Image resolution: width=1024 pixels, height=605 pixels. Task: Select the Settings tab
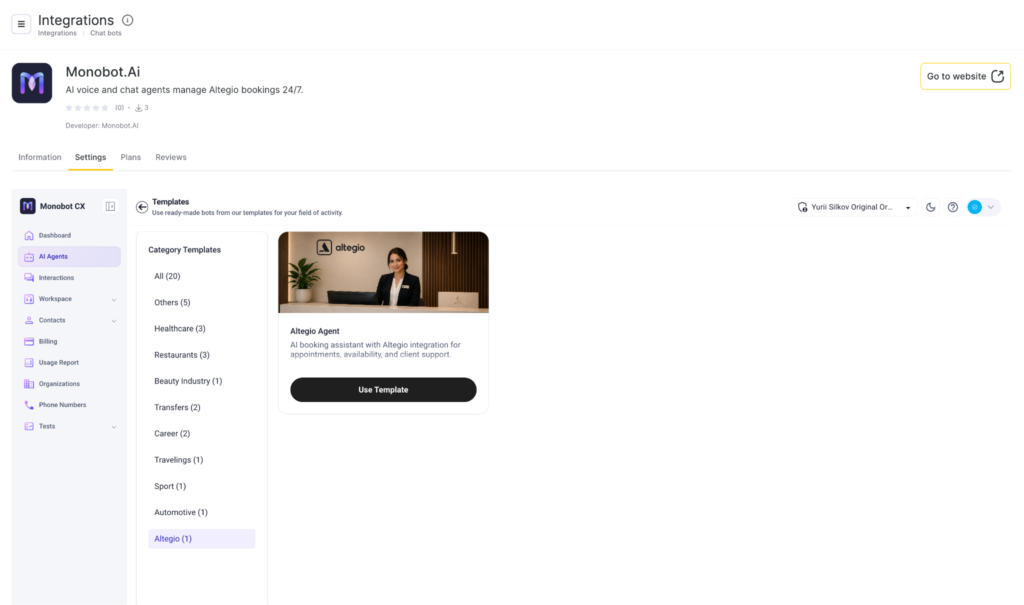90,157
